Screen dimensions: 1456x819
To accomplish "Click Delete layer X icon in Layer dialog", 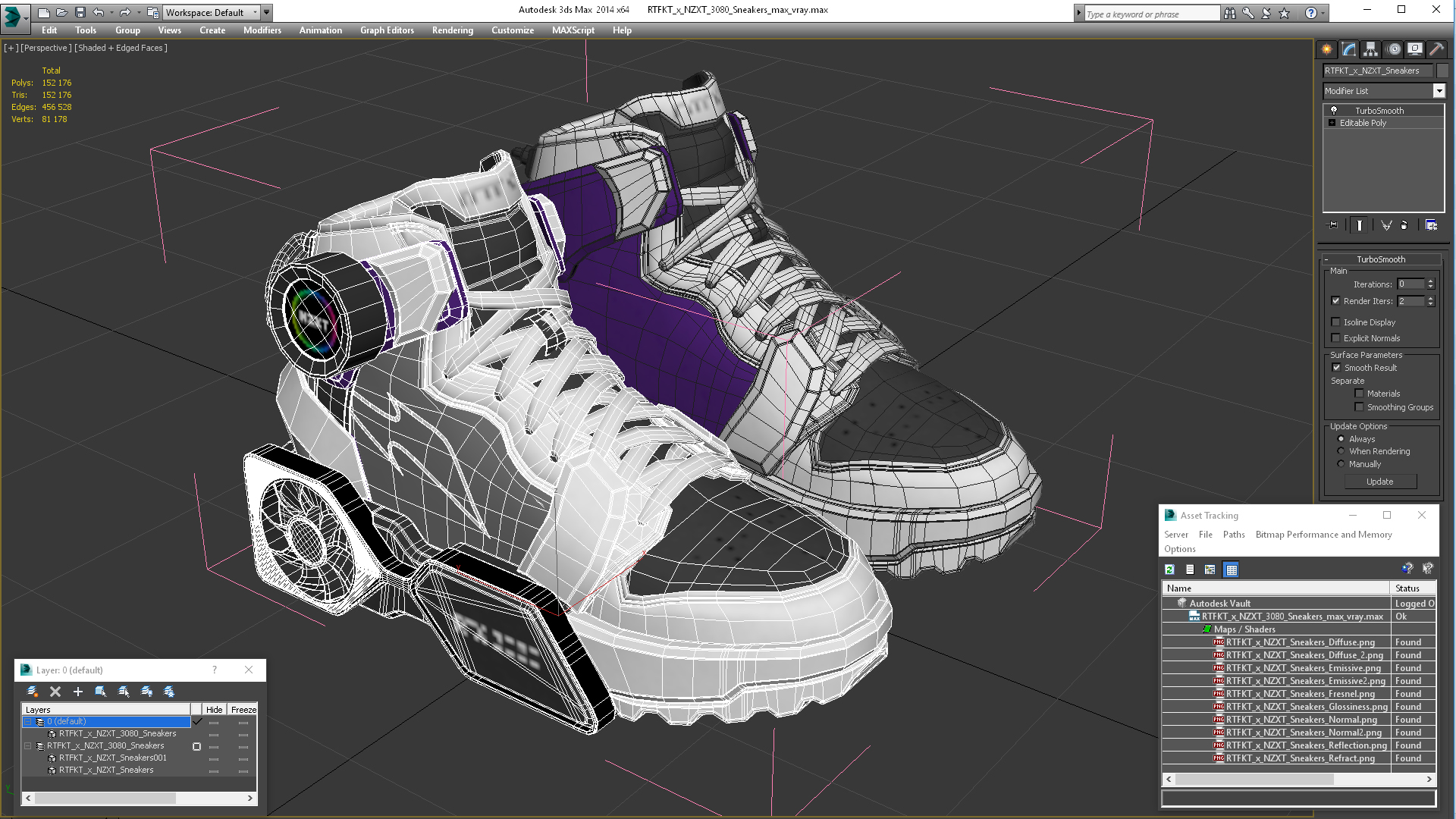I will click(x=55, y=692).
